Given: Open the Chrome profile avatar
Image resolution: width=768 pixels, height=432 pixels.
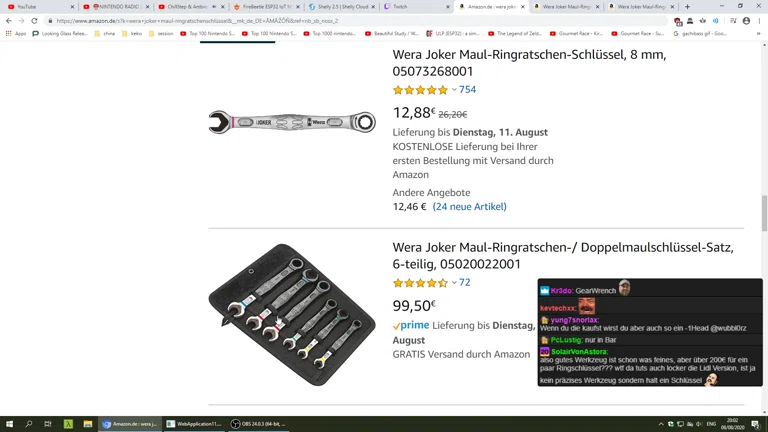Looking at the screenshot, I should coord(746,21).
